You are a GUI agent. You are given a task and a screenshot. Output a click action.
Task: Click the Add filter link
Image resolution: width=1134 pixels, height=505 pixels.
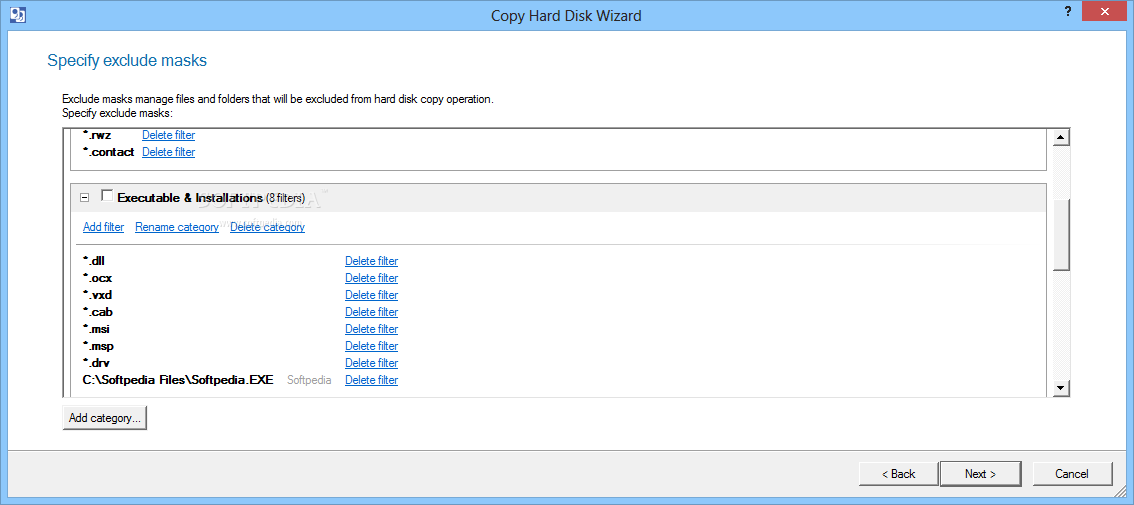pyautogui.click(x=103, y=227)
